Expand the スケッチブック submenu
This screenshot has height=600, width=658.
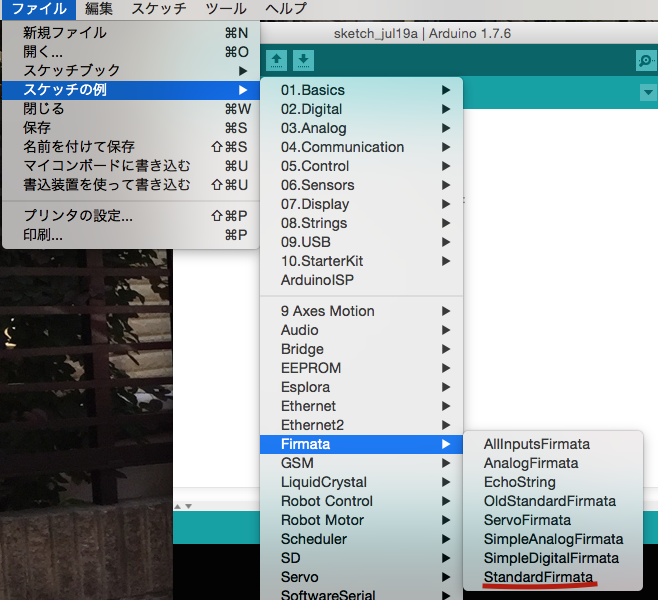click(x=131, y=71)
